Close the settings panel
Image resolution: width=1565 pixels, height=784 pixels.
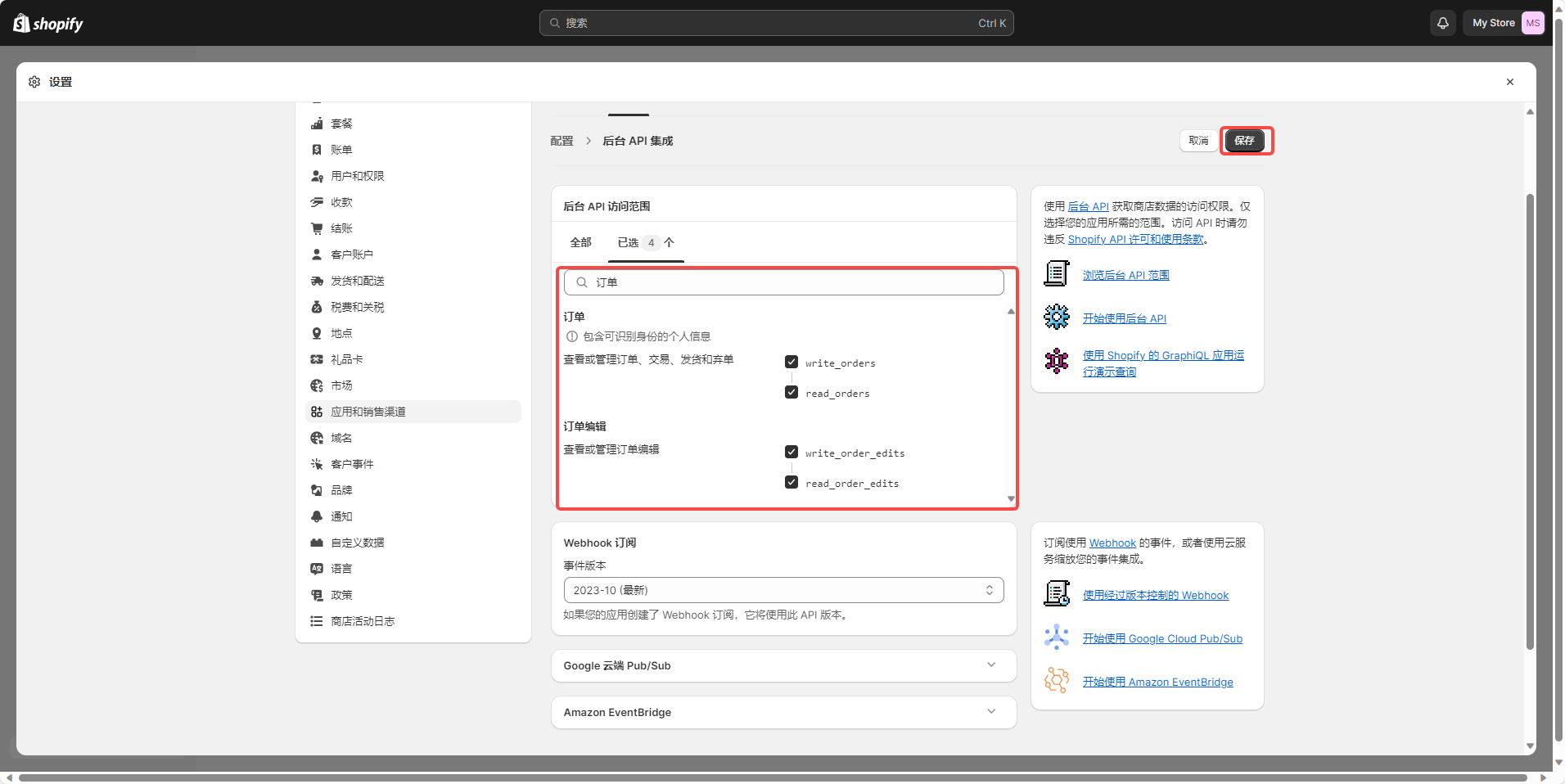1510,82
